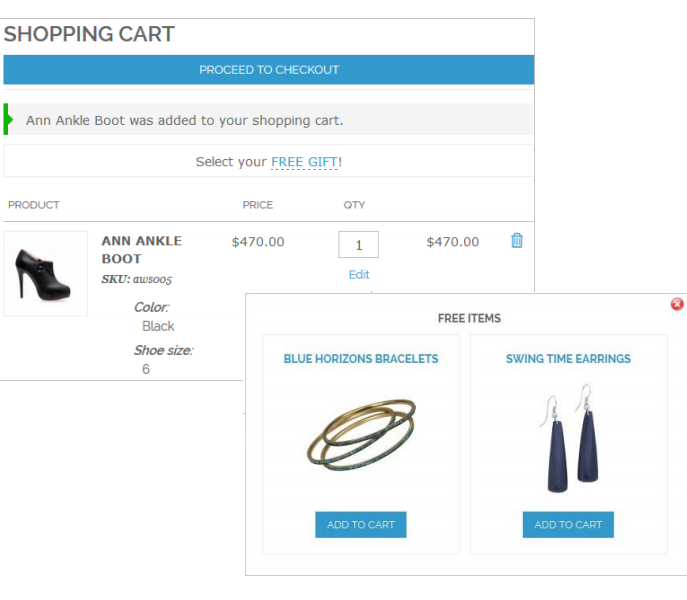Proceed to checkout

click(x=269, y=70)
